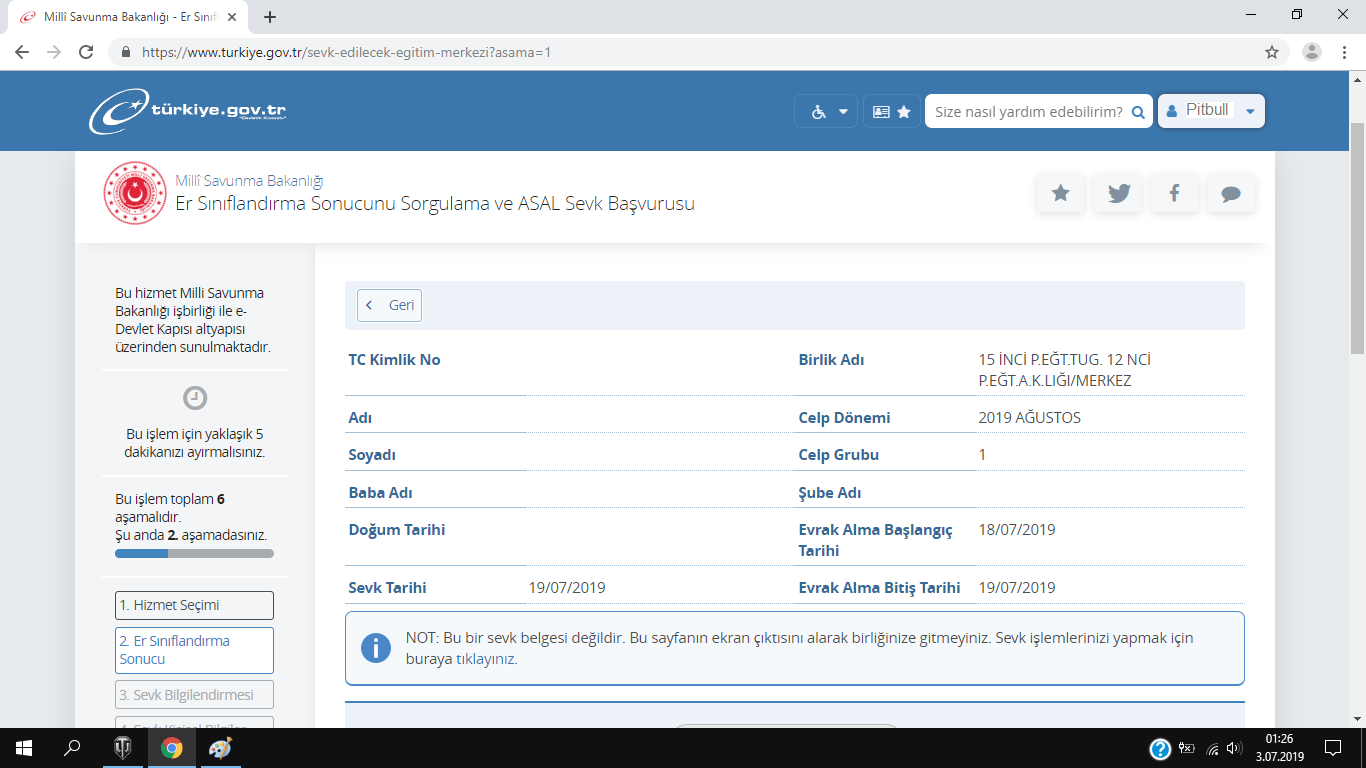
Task: Click the page vertical scrollbar
Action: pos(1357,237)
